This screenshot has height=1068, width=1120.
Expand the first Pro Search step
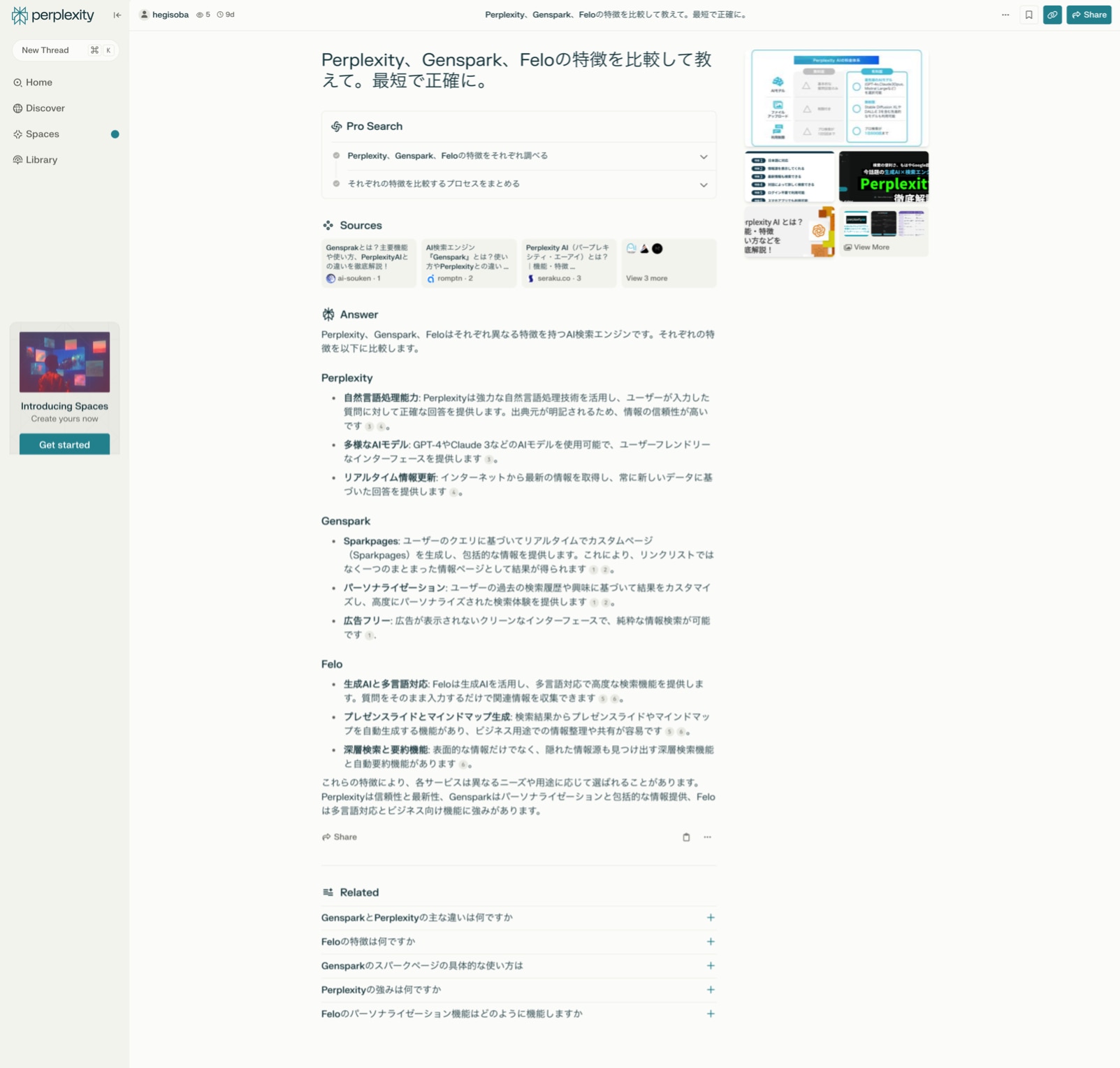point(519,156)
